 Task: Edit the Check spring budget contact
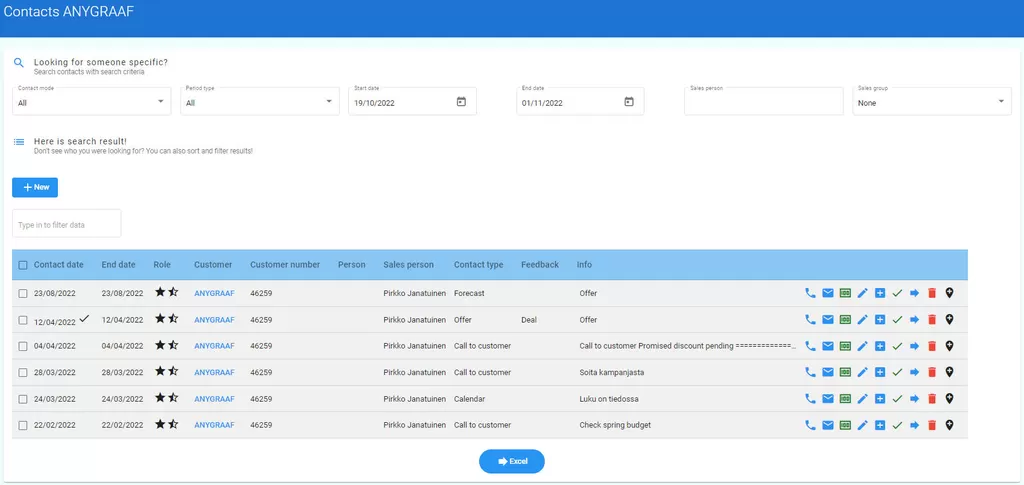click(863, 425)
